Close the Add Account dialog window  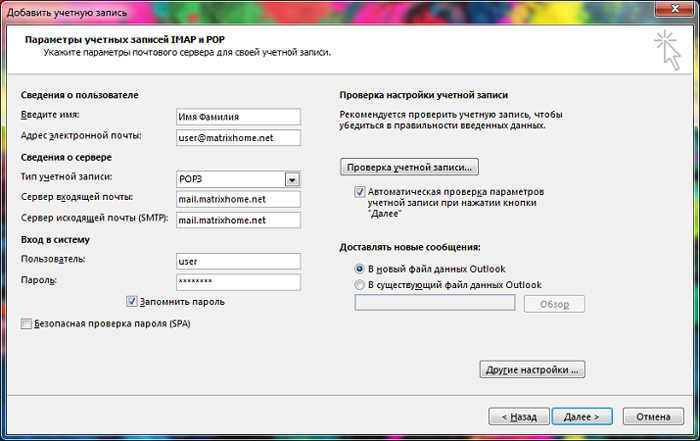(675, 8)
